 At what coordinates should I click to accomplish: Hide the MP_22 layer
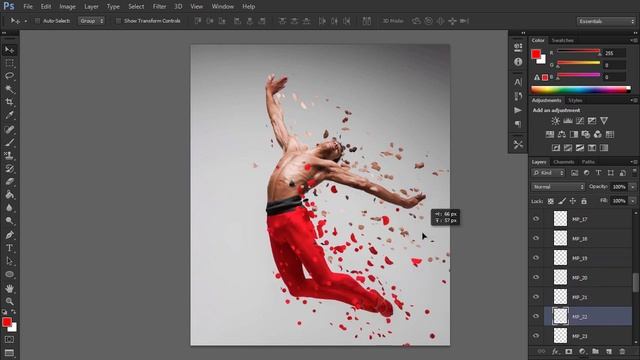(536, 316)
